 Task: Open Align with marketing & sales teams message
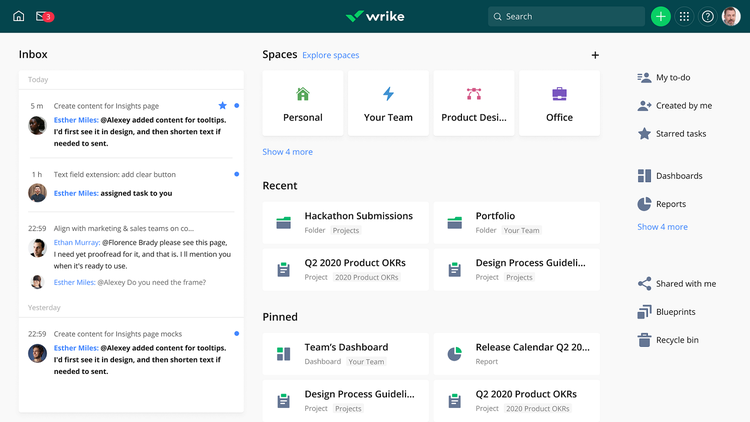(123, 229)
